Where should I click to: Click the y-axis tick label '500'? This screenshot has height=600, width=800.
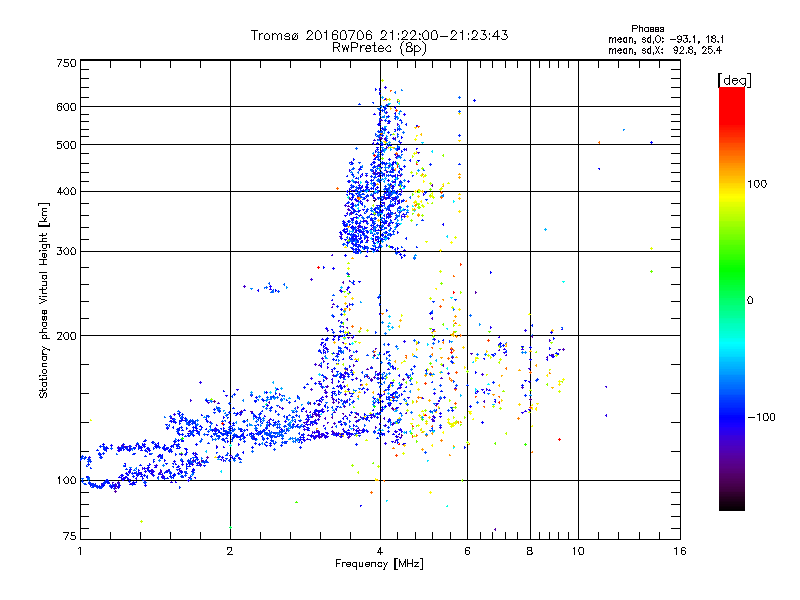pos(66,145)
